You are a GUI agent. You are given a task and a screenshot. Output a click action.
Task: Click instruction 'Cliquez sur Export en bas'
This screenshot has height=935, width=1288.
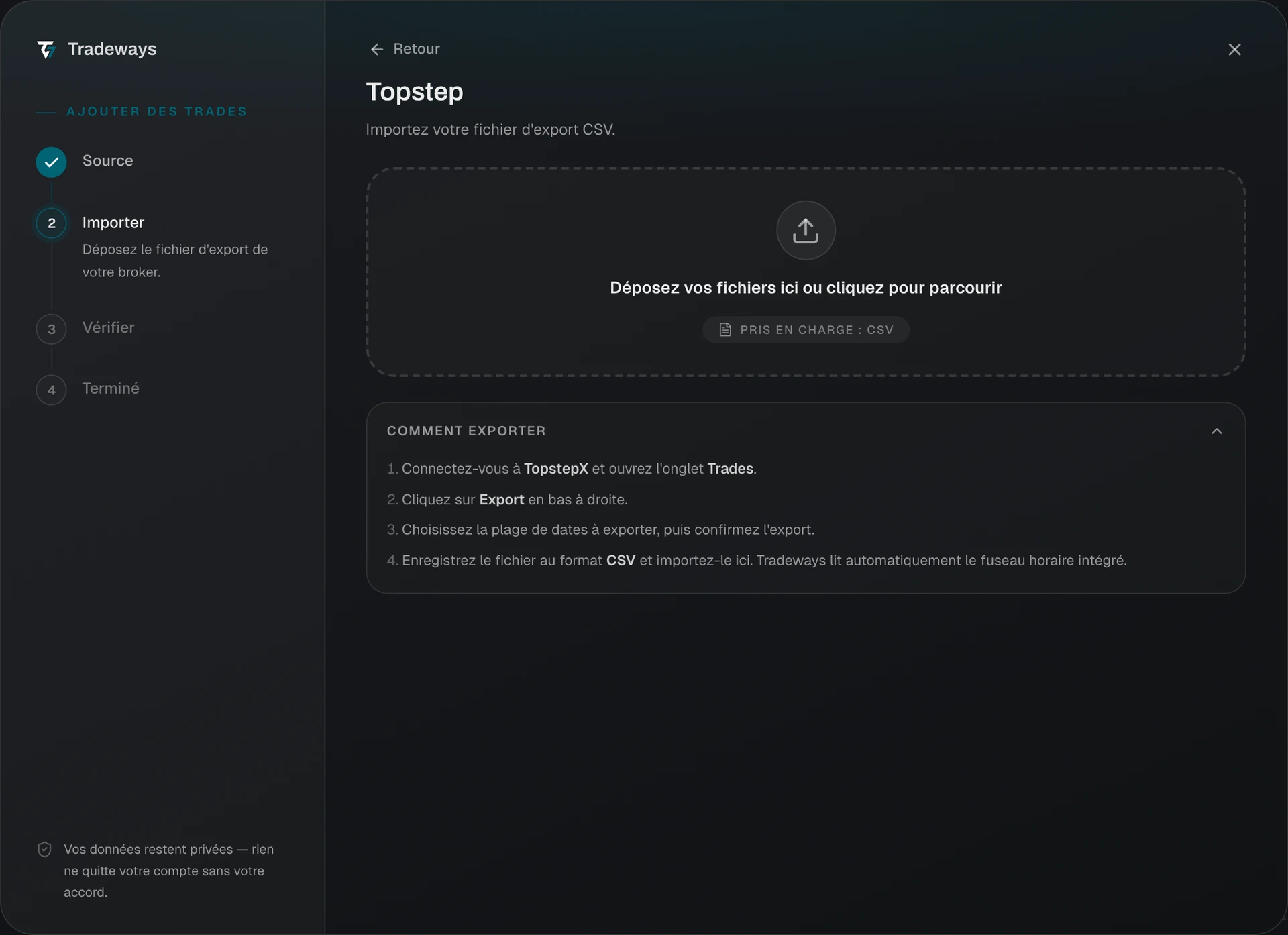tap(507, 500)
